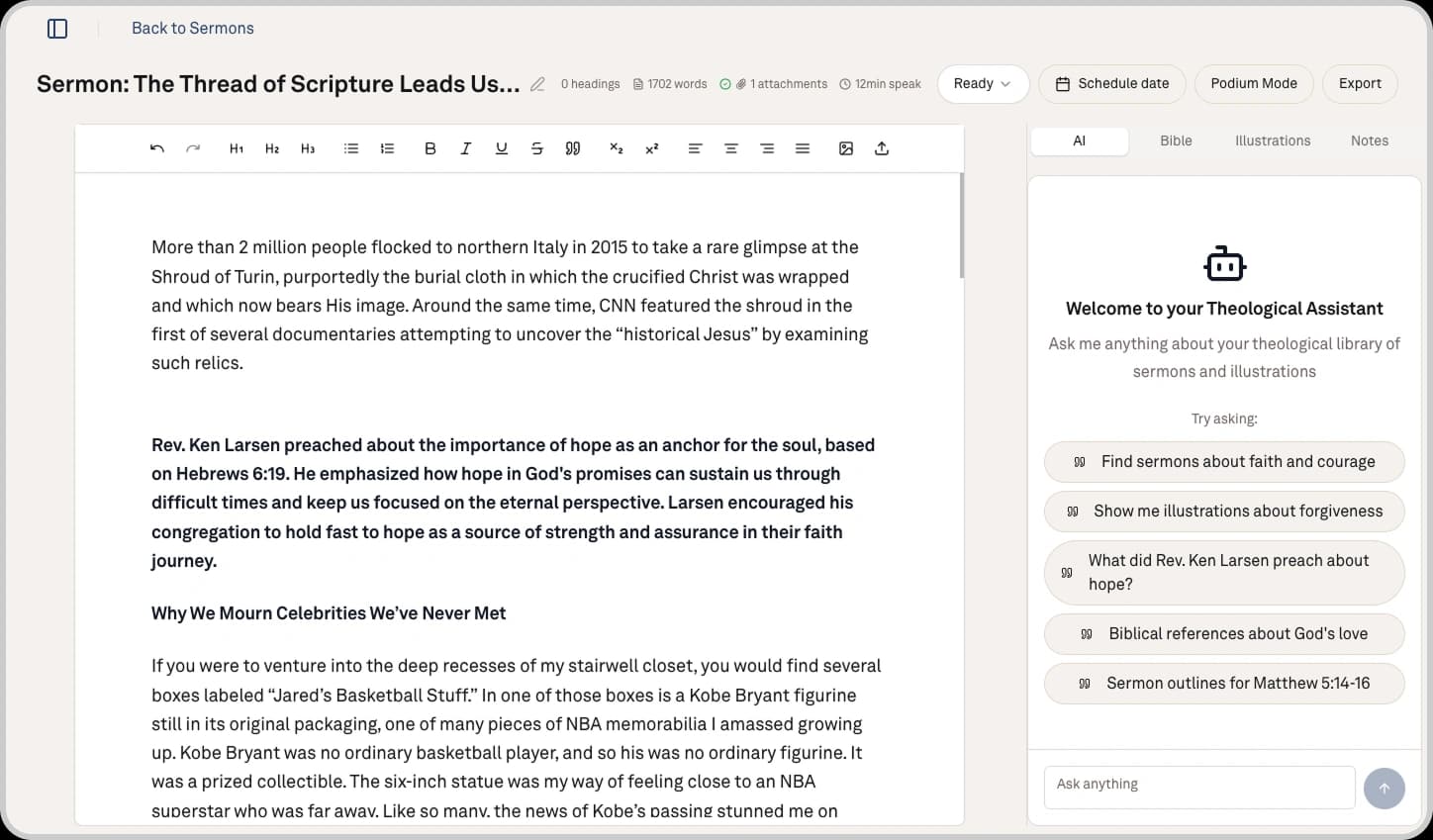Viewport: 1433px width, 840px height.
Task: Toggle bold formatting
Action: click(430, 148)
